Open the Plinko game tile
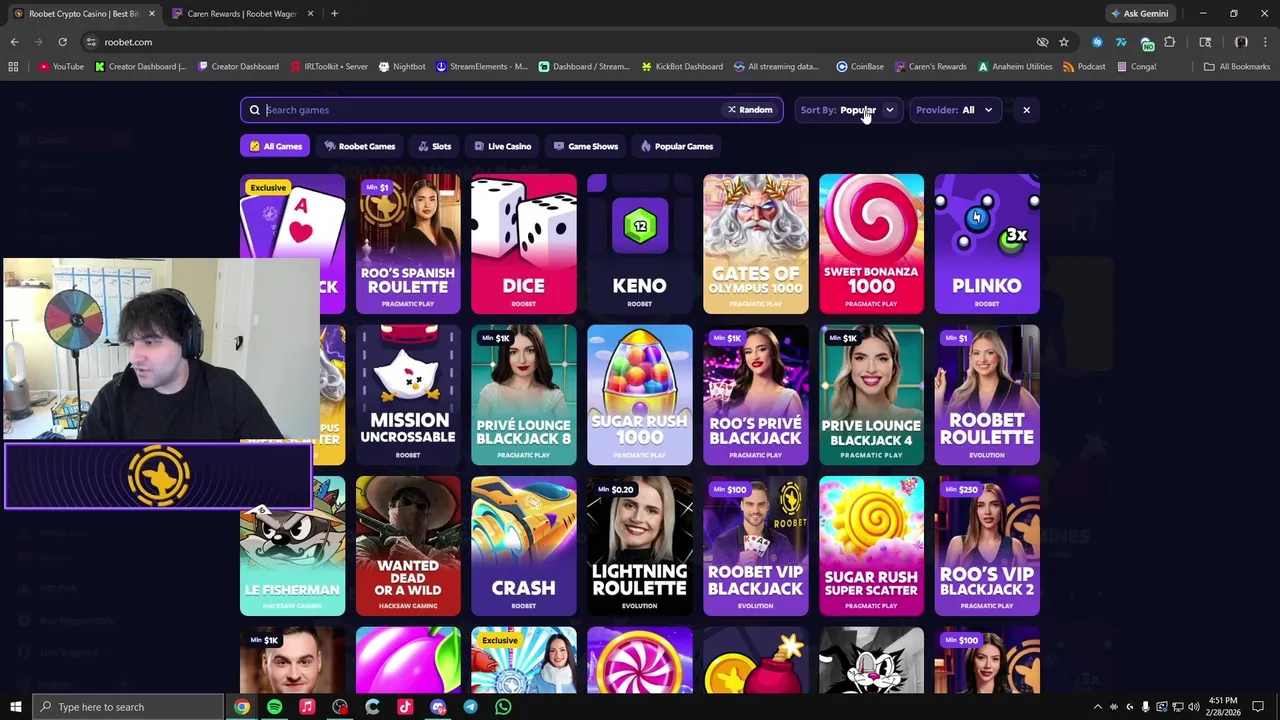Screen dimensions: 1280x720 (987, 244)
